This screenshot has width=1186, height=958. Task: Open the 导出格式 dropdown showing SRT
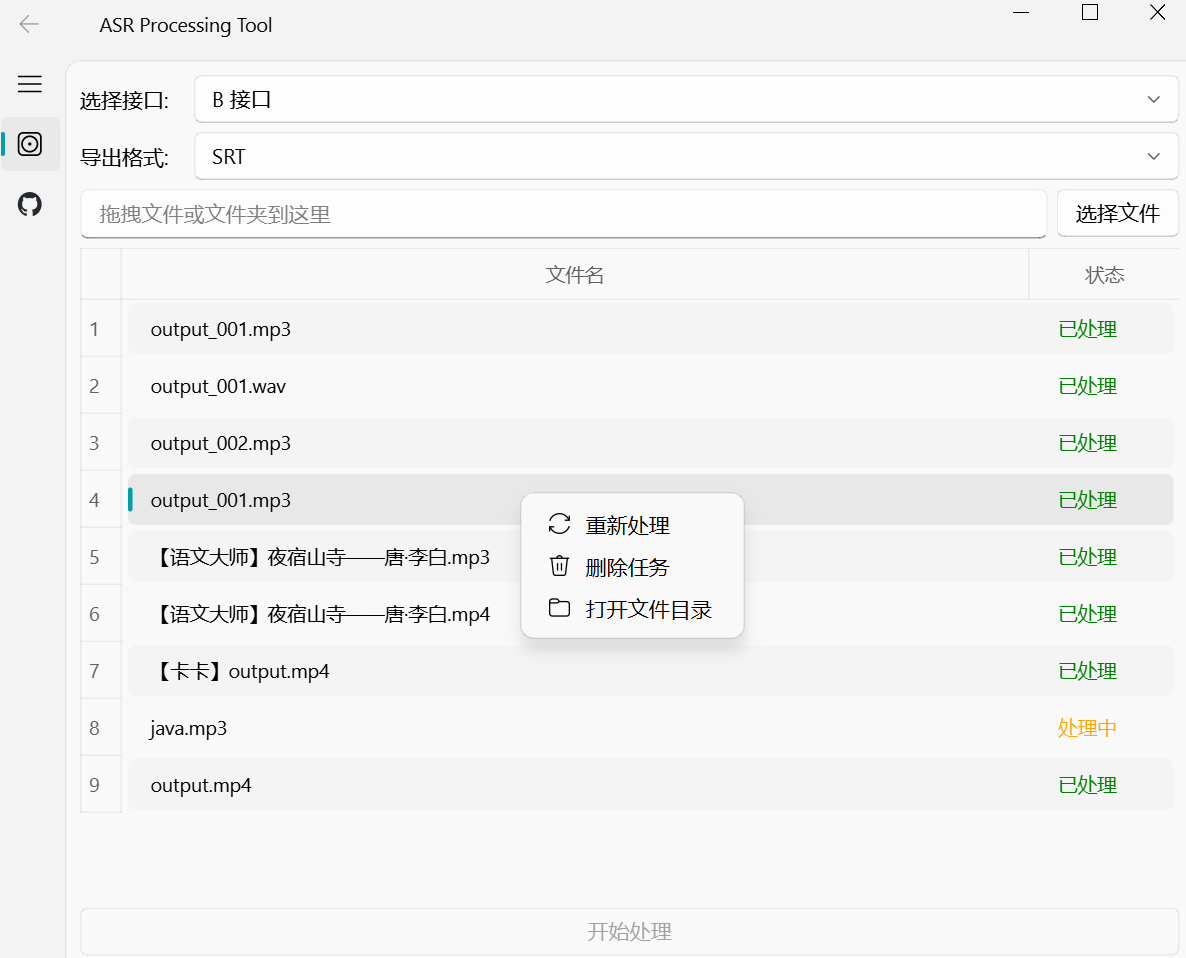tap(686, 157)
